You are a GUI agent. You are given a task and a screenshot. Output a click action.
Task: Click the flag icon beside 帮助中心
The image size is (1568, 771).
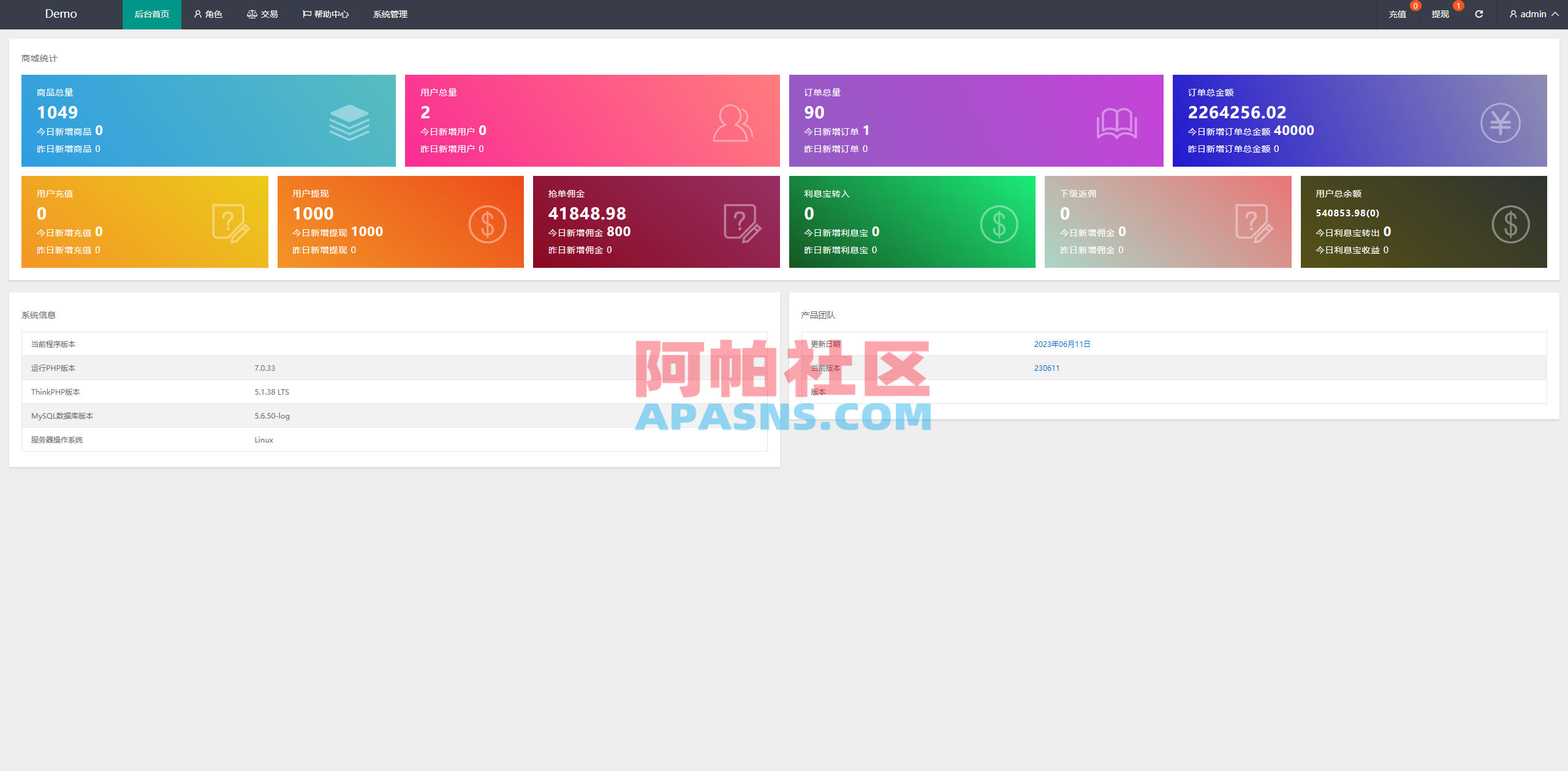pyautogui.click(x=306, y=13)
